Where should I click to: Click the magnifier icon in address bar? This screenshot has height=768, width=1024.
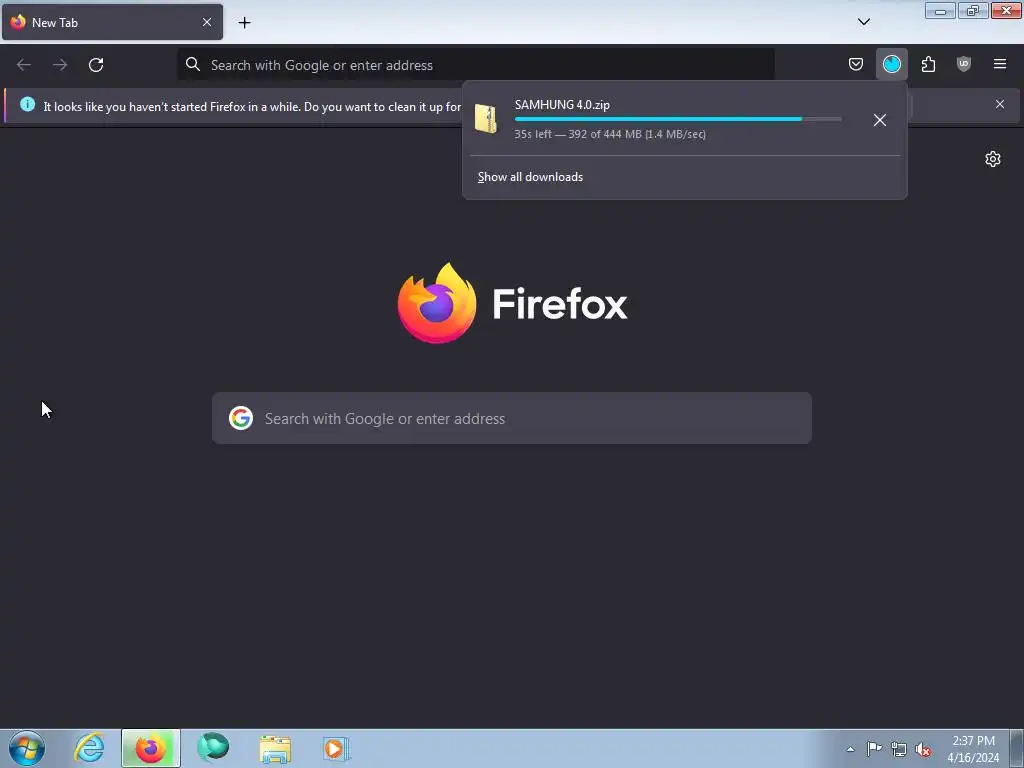coord(193,64)
